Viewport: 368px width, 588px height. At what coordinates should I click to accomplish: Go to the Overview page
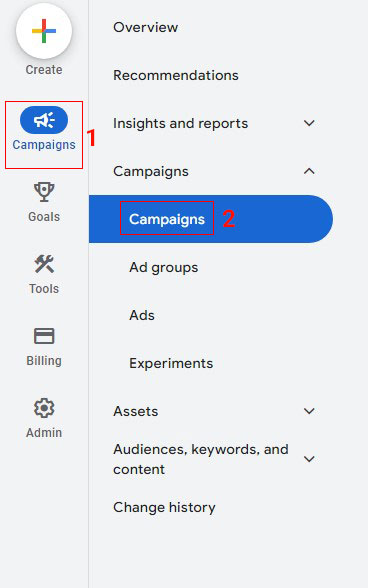pos(146,27)
